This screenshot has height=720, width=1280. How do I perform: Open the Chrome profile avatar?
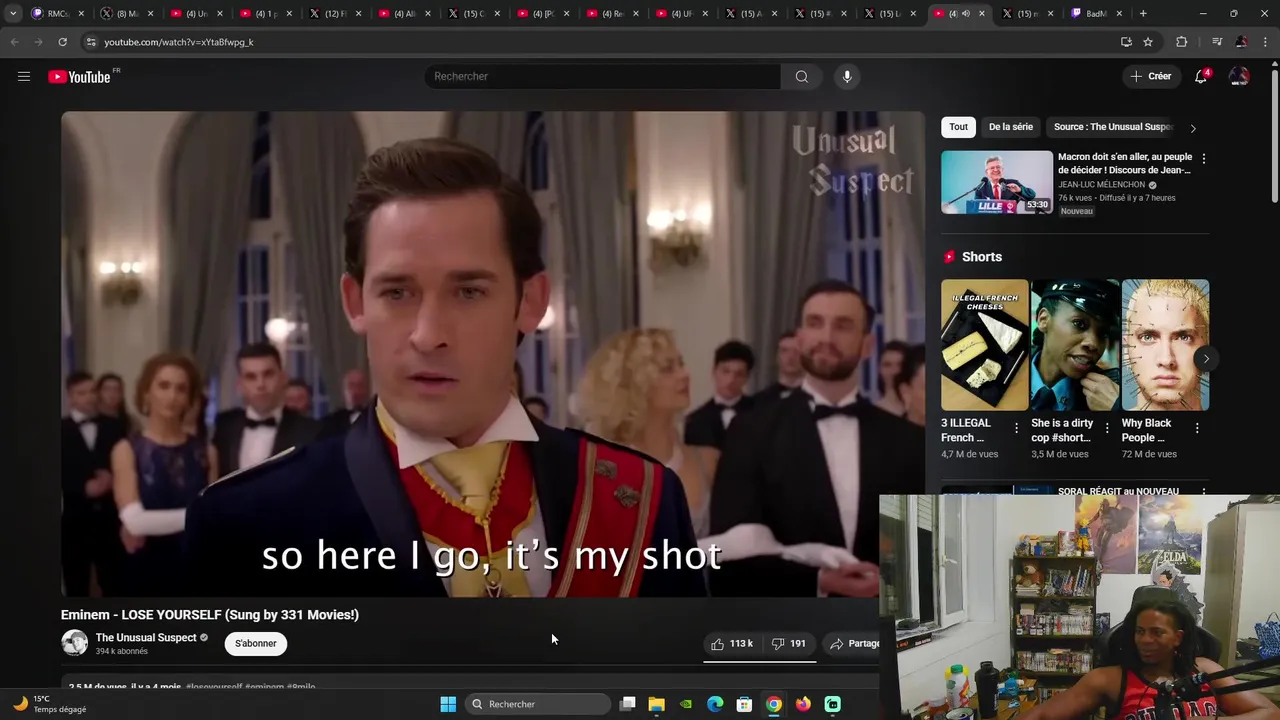point(1241,42)
